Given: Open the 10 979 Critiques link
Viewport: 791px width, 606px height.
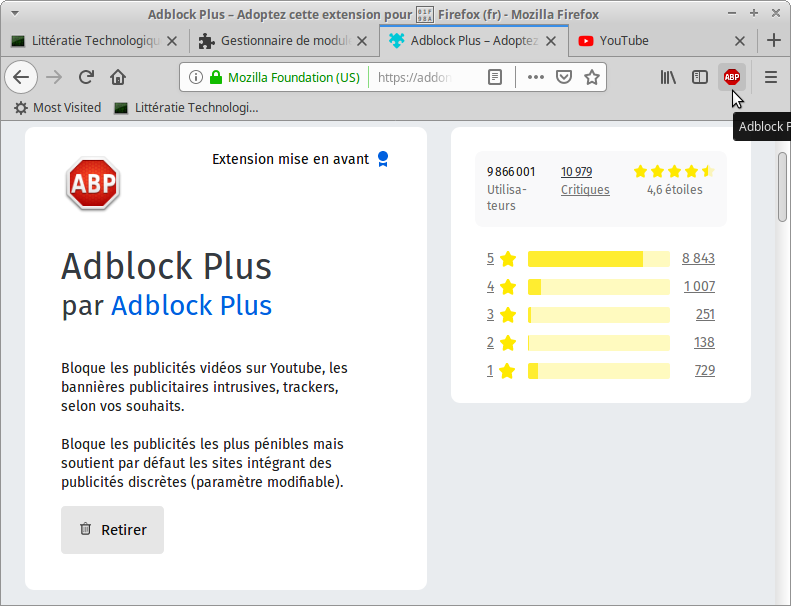Looking at the screenshot, I should (584, 181).
